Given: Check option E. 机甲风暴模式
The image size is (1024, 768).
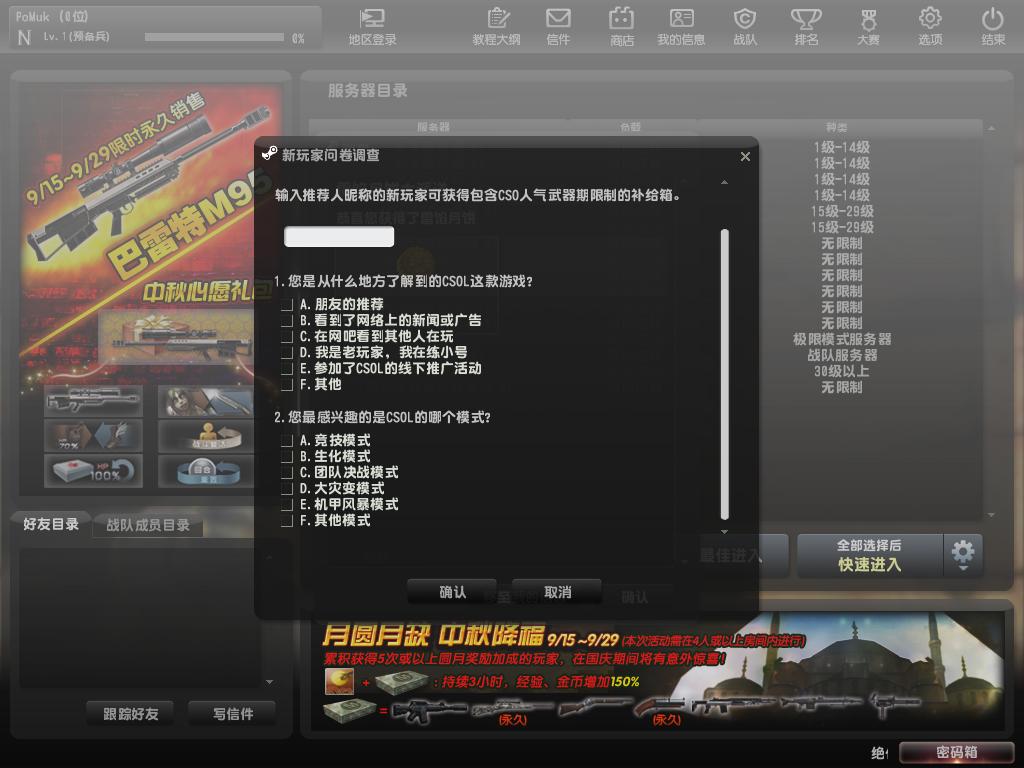Looking at the screenshot, I should (x=286, y=504).
